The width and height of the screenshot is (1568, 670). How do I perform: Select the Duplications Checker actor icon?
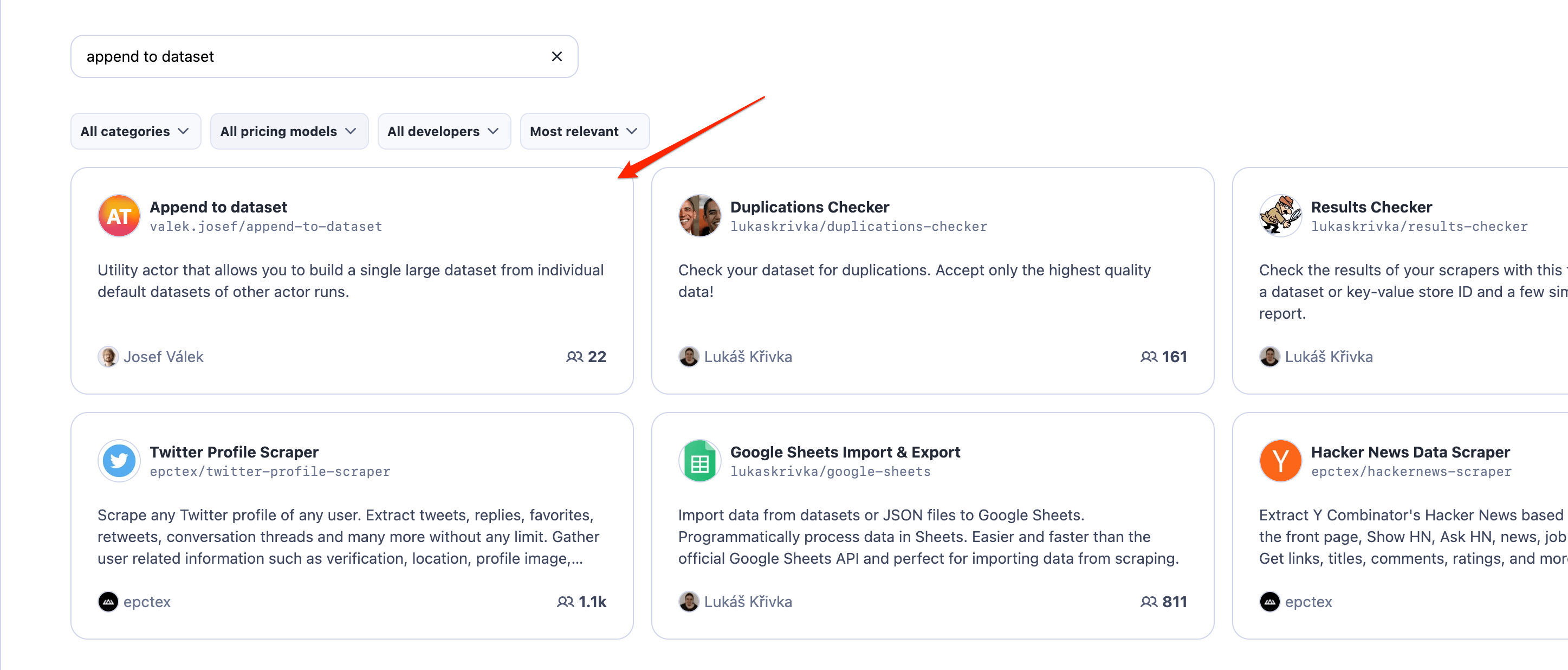(699, 216)
